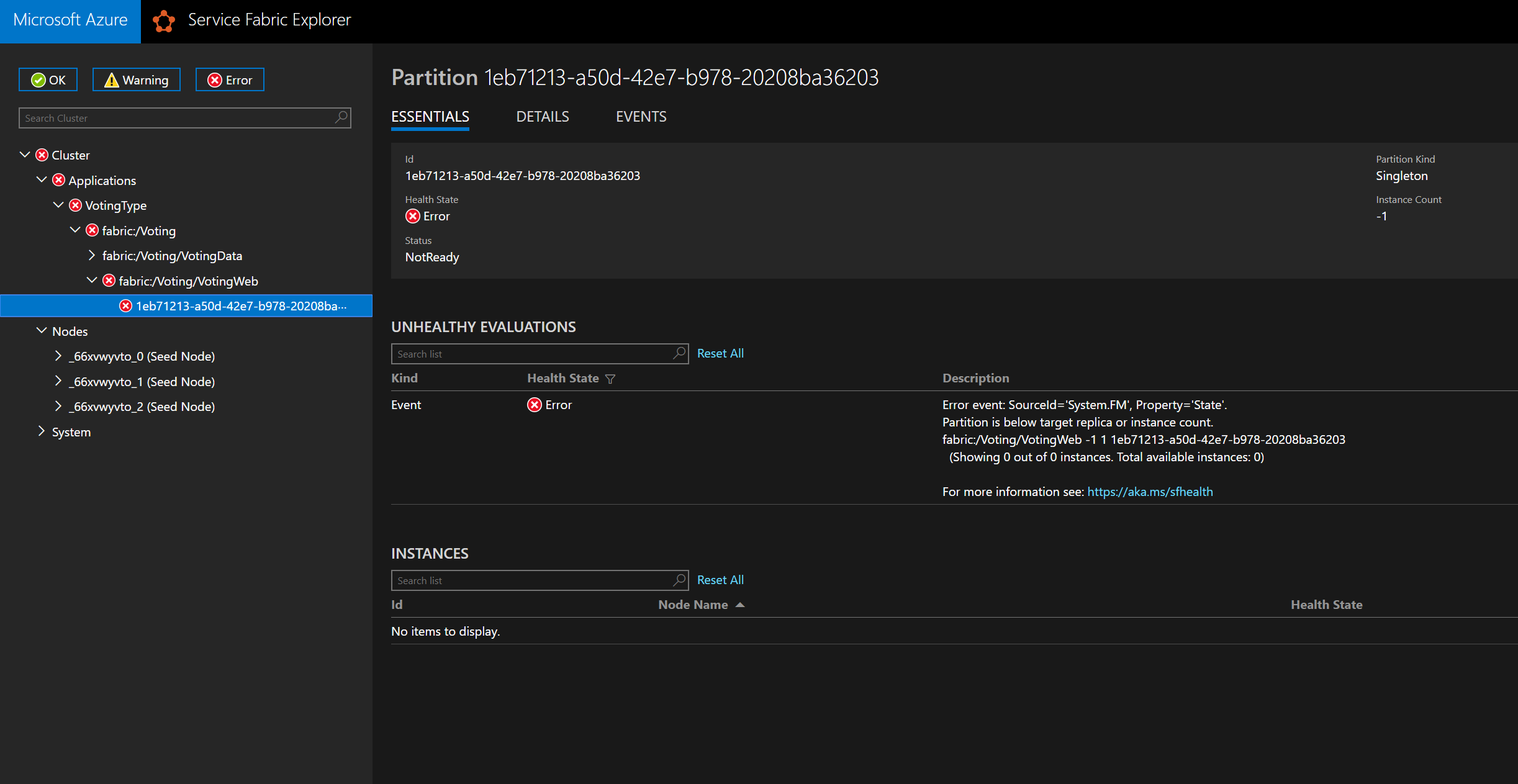Click the Event kind cell

[406, 405]
